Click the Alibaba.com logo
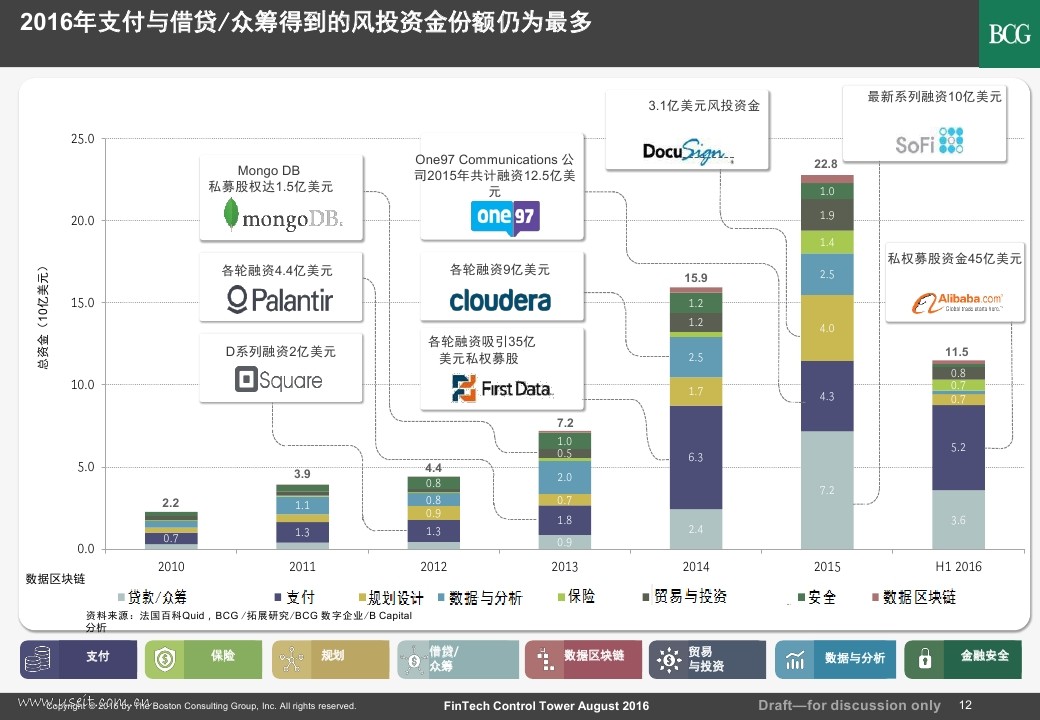 click(x=956, y=303)
